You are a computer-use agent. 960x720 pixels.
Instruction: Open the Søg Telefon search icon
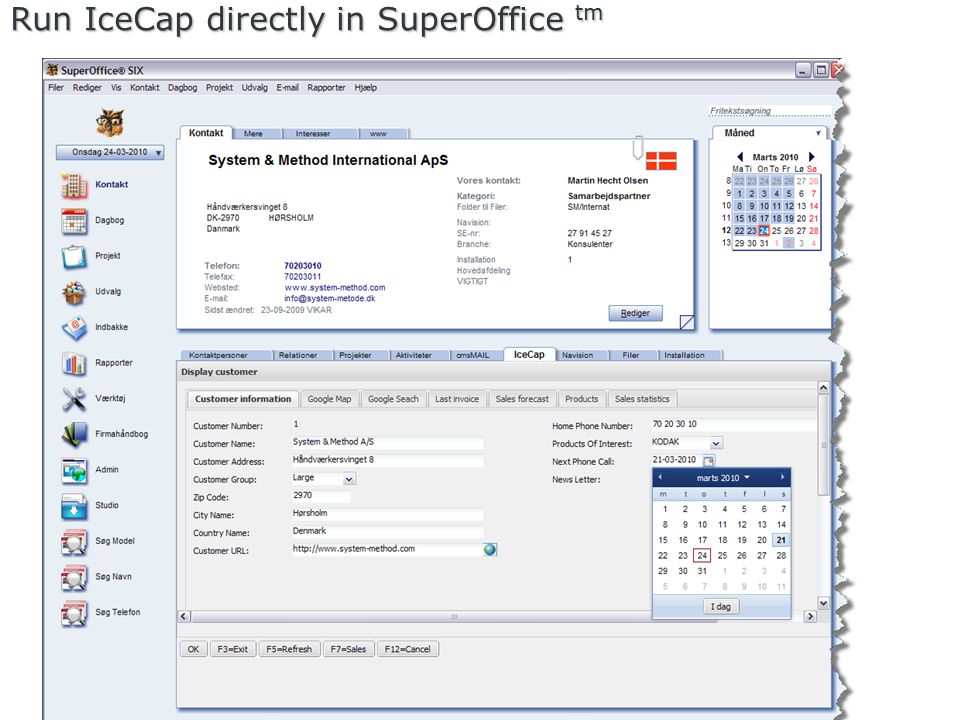74,612
